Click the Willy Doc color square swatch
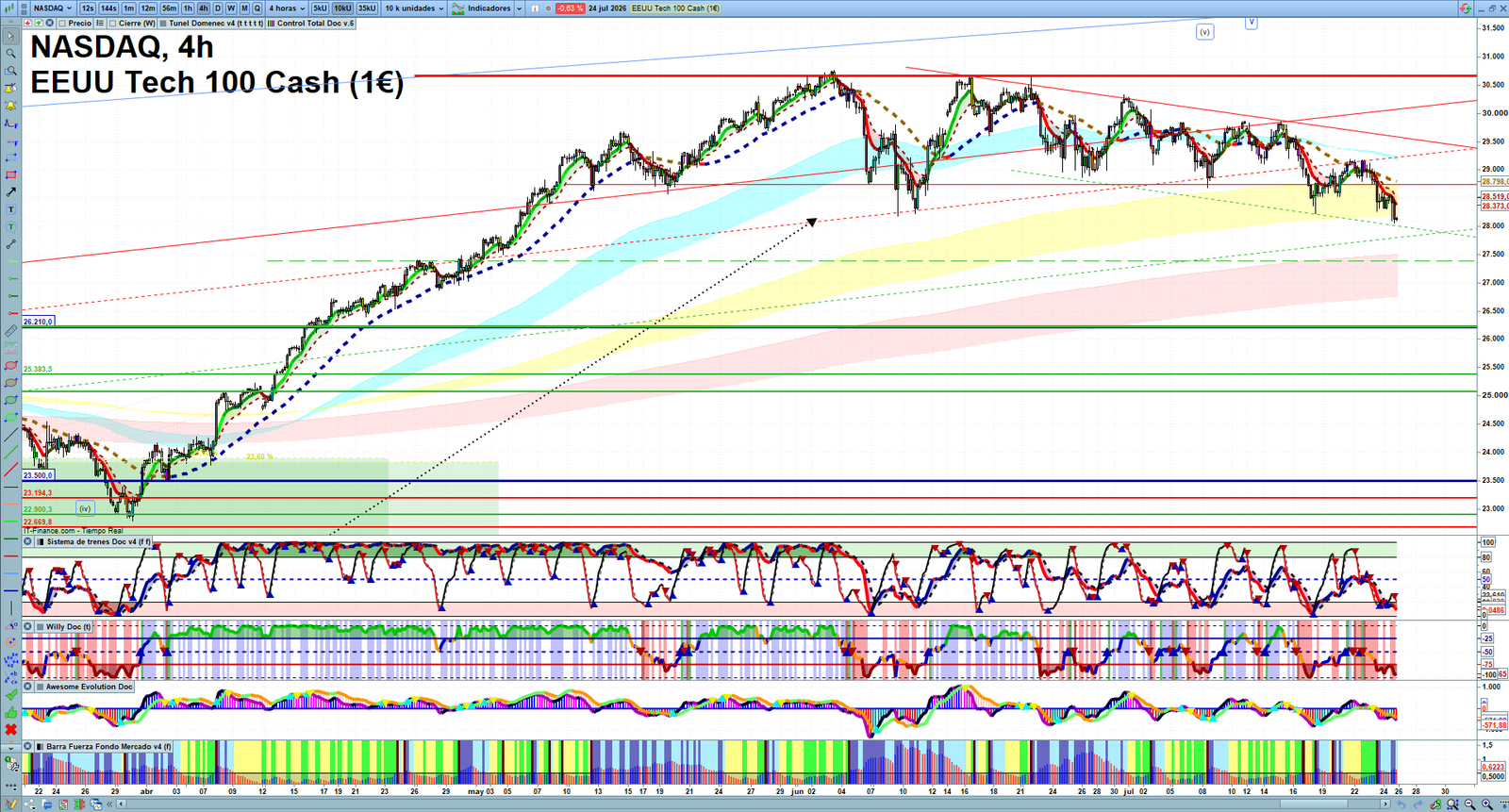Viewport: 1509px width, 812px height. tap(40, 626)
